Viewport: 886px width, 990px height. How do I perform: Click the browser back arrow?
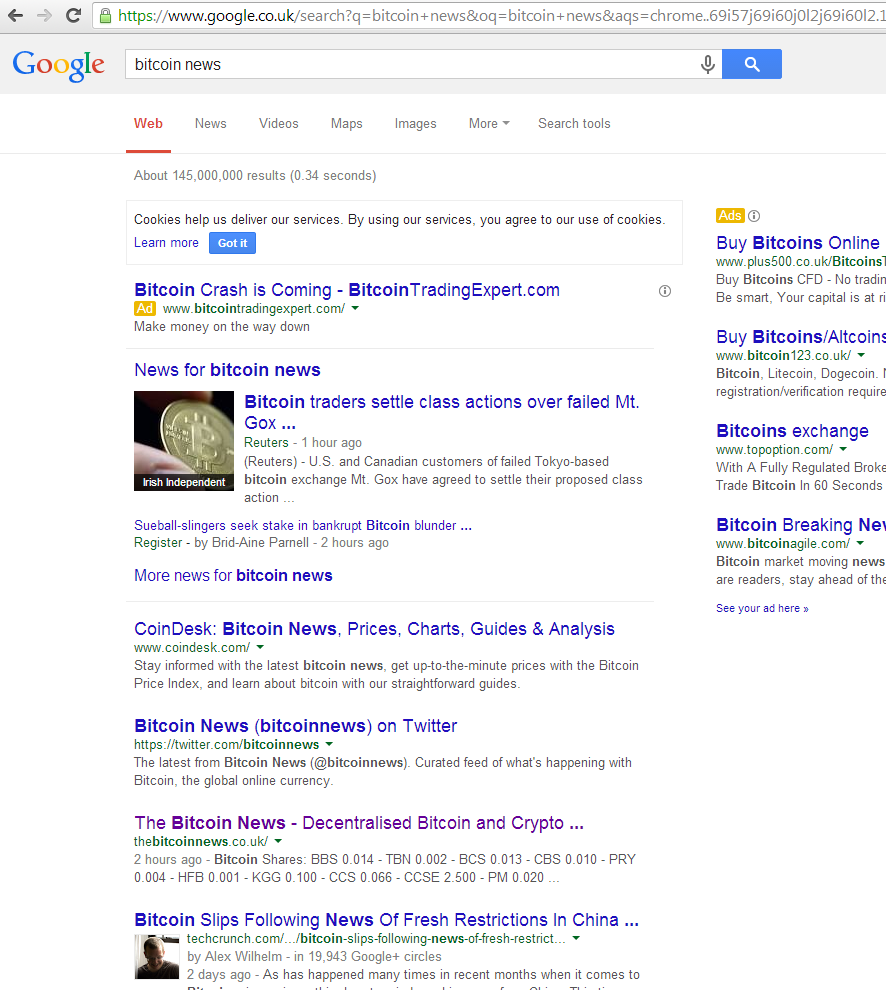15,15
